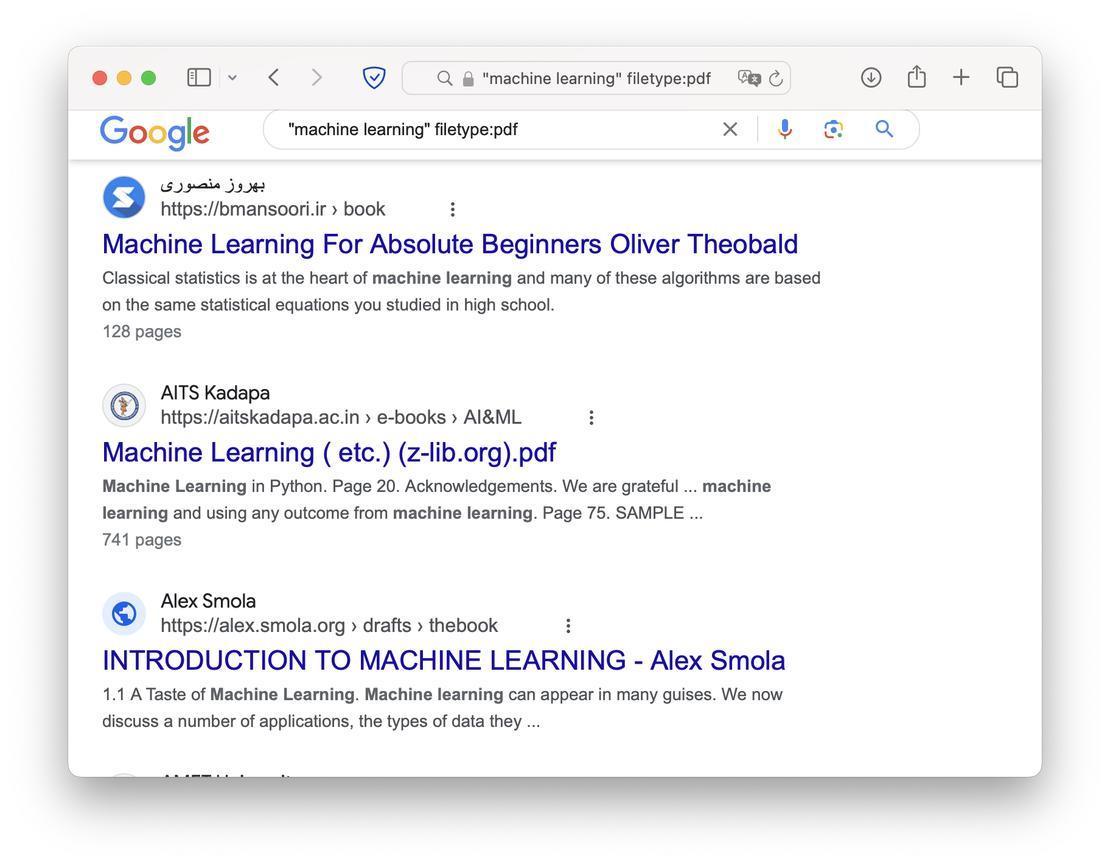Click the Safari address bar field
1110x867 pixels.
pyautogui.click(x=596, y=78)
